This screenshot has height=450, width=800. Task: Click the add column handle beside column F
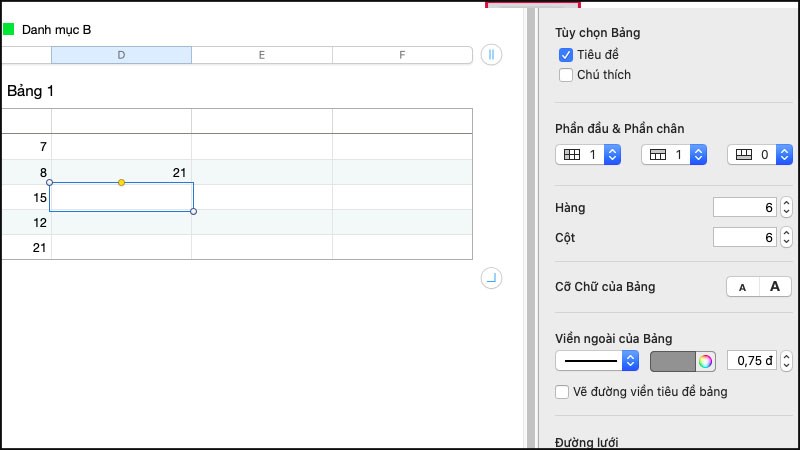pyautogui.click(x=491, y=55)
